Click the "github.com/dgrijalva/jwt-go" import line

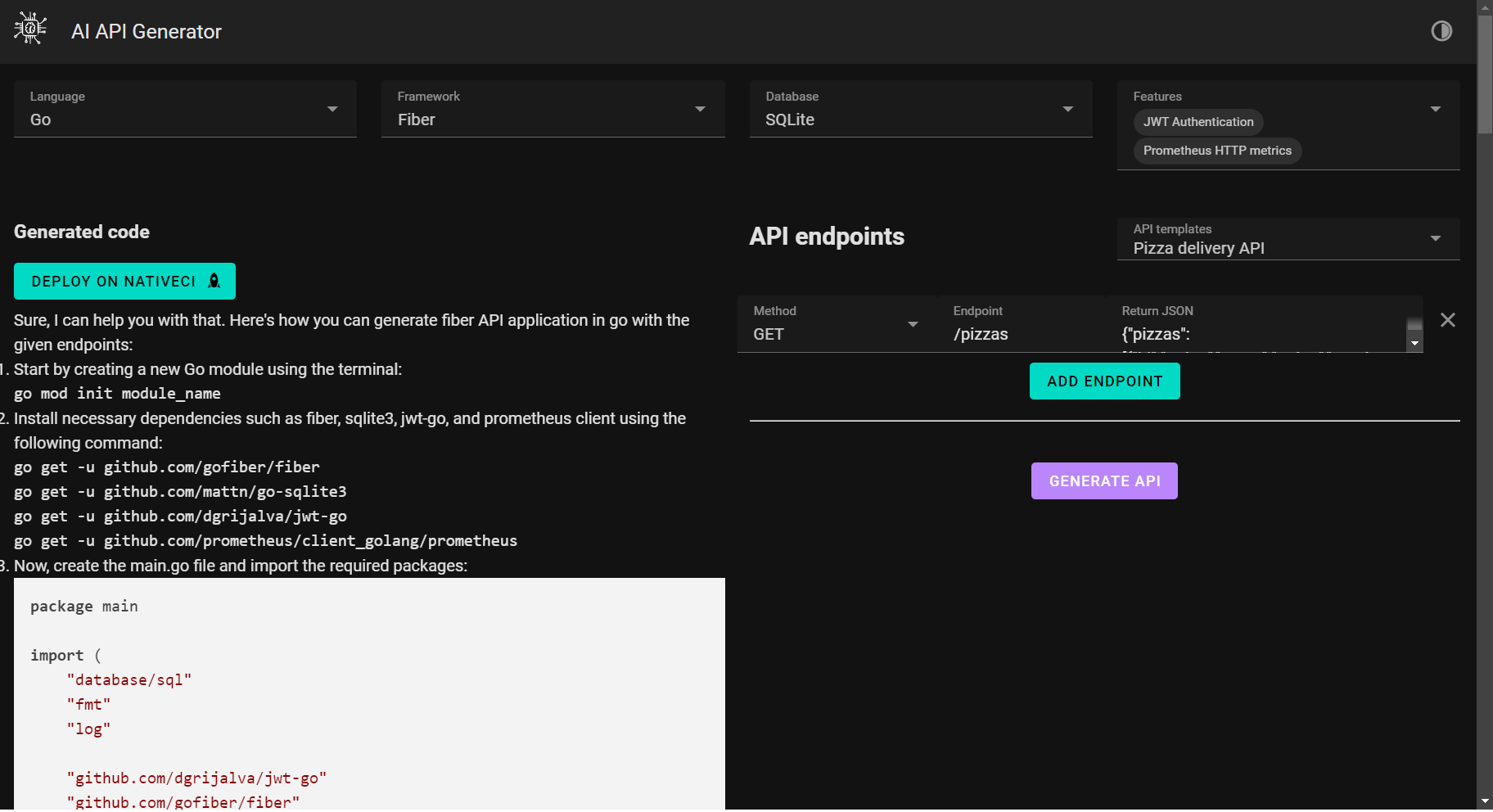pos(196,778)
